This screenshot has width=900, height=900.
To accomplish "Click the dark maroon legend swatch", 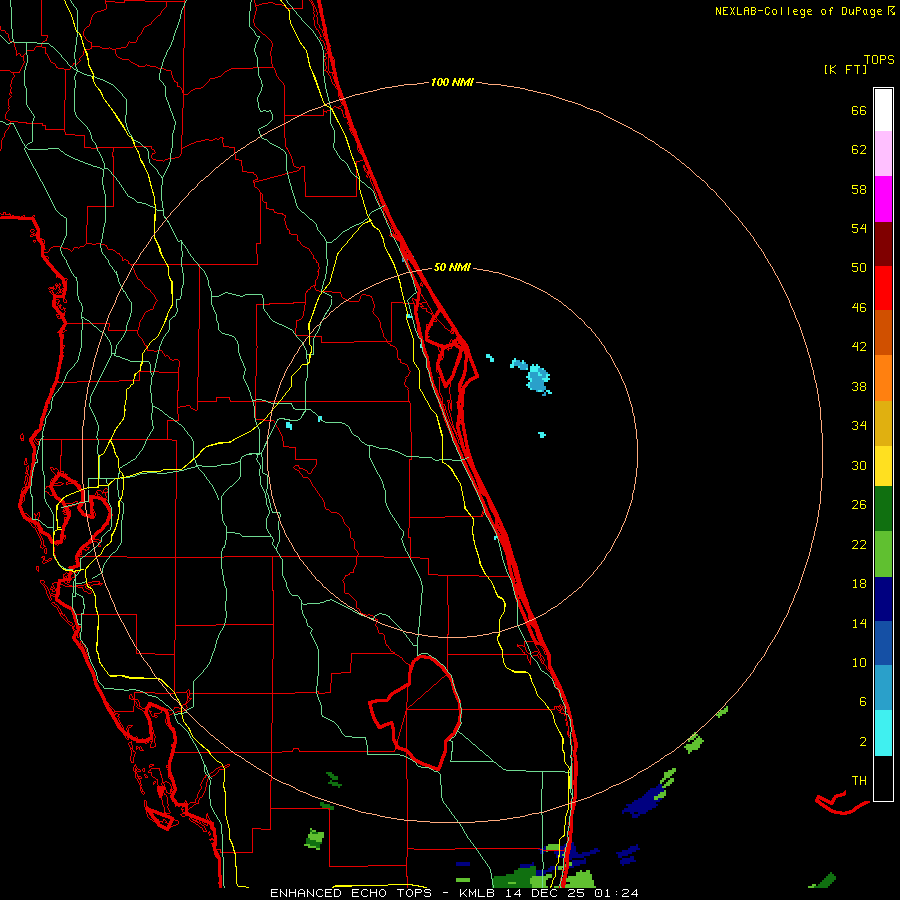I will [883, 243].
